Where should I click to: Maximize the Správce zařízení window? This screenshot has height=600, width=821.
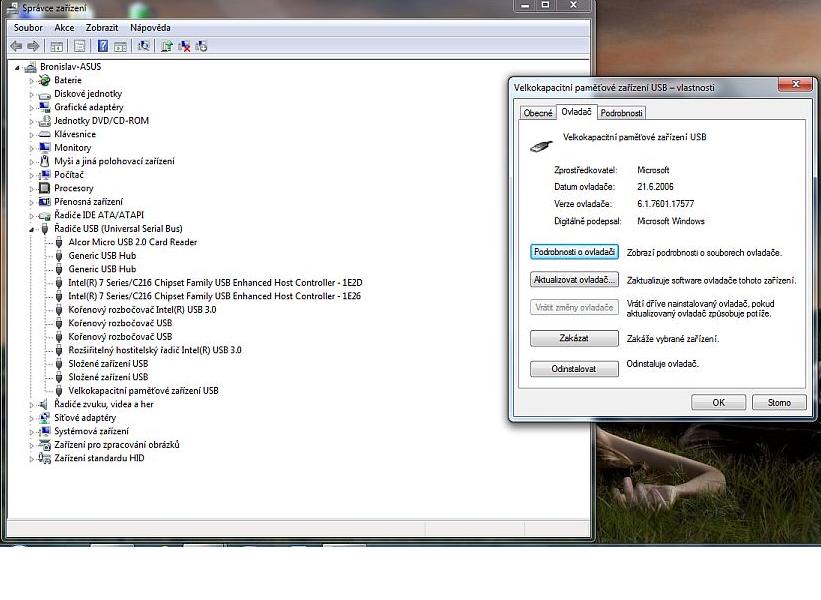(546, 5)
